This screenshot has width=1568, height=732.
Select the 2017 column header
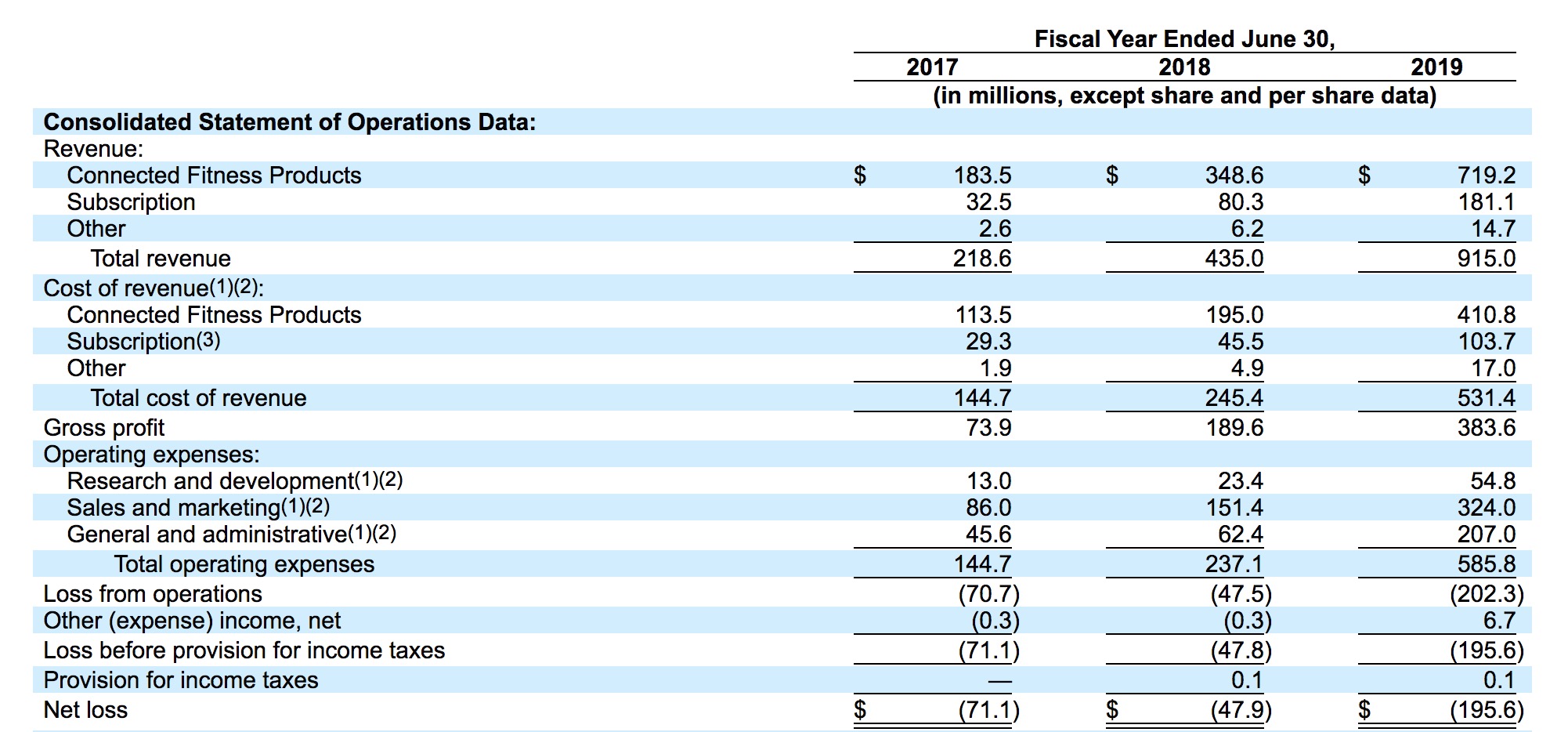click(932, 67)
